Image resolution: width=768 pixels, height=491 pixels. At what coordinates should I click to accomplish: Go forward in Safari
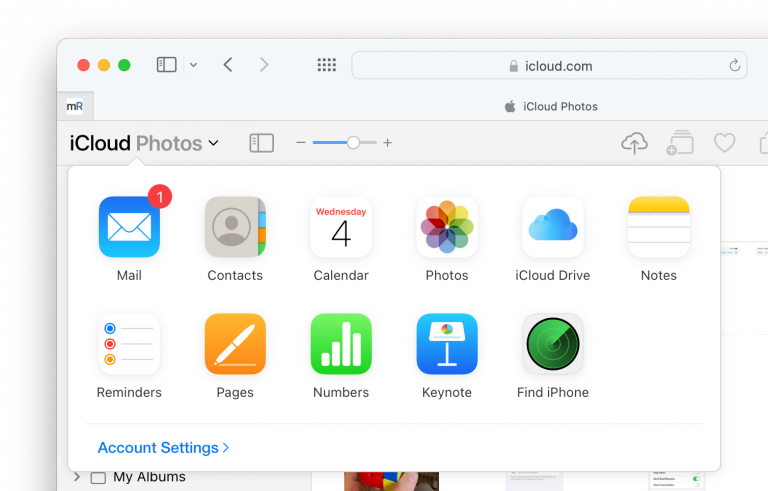(264, 65)
